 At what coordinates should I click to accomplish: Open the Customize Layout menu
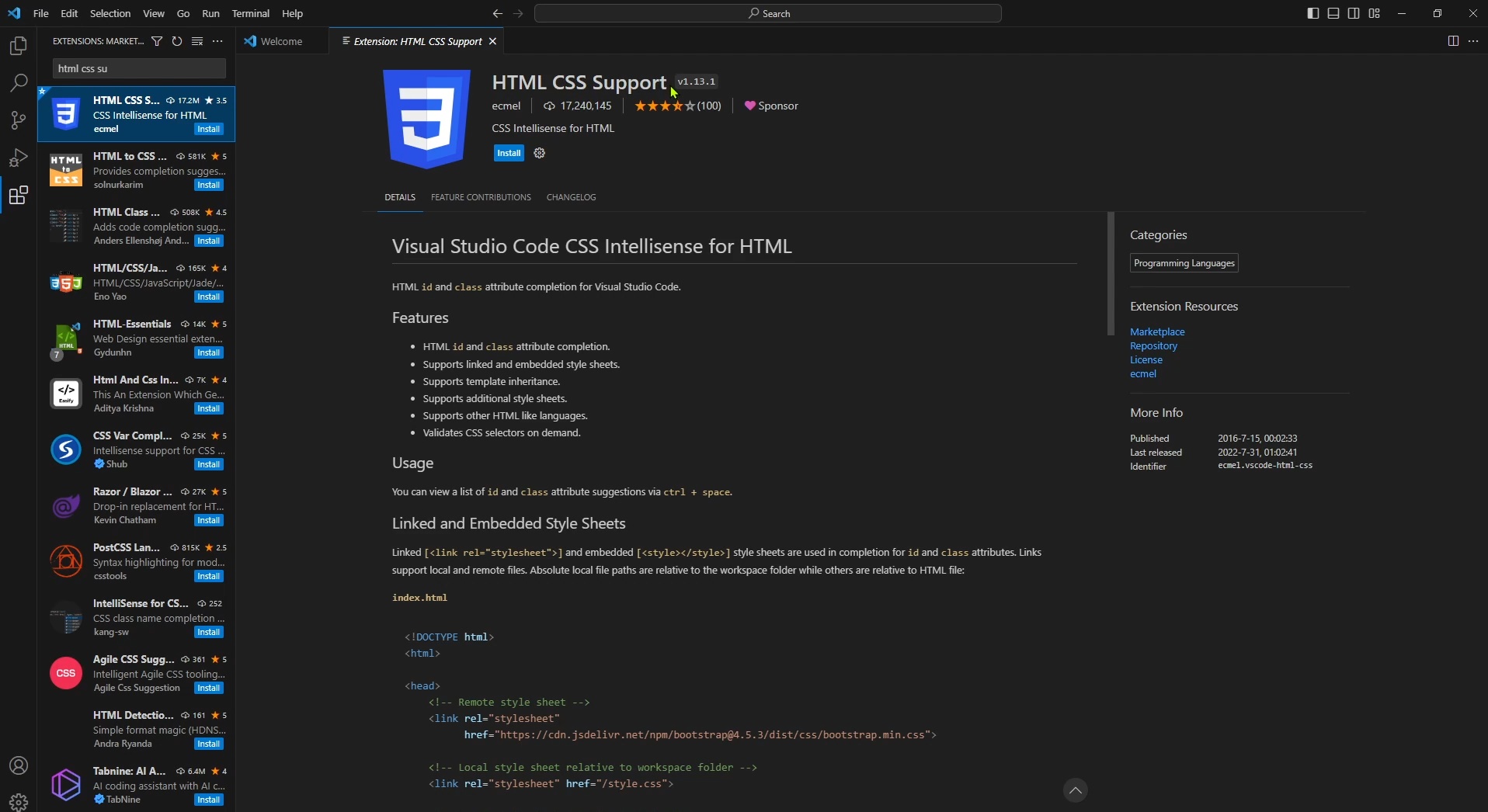[x=1375, y=13]
